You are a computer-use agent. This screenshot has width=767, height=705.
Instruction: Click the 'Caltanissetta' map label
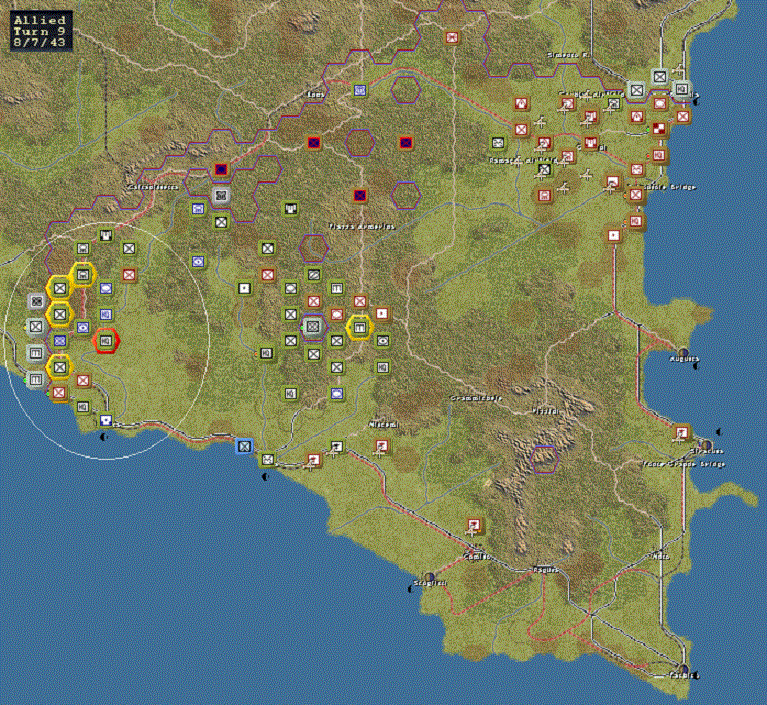click(153, 187)
